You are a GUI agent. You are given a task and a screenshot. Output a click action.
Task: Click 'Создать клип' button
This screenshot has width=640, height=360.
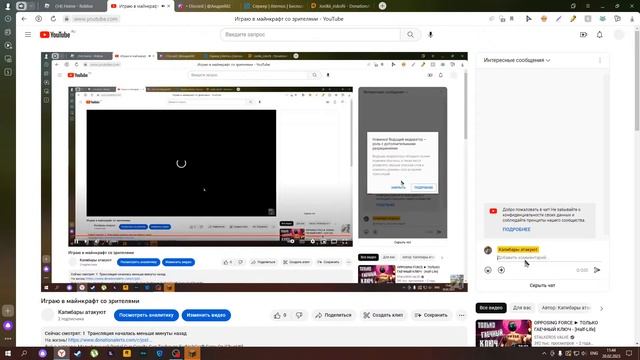click(383, 315)
